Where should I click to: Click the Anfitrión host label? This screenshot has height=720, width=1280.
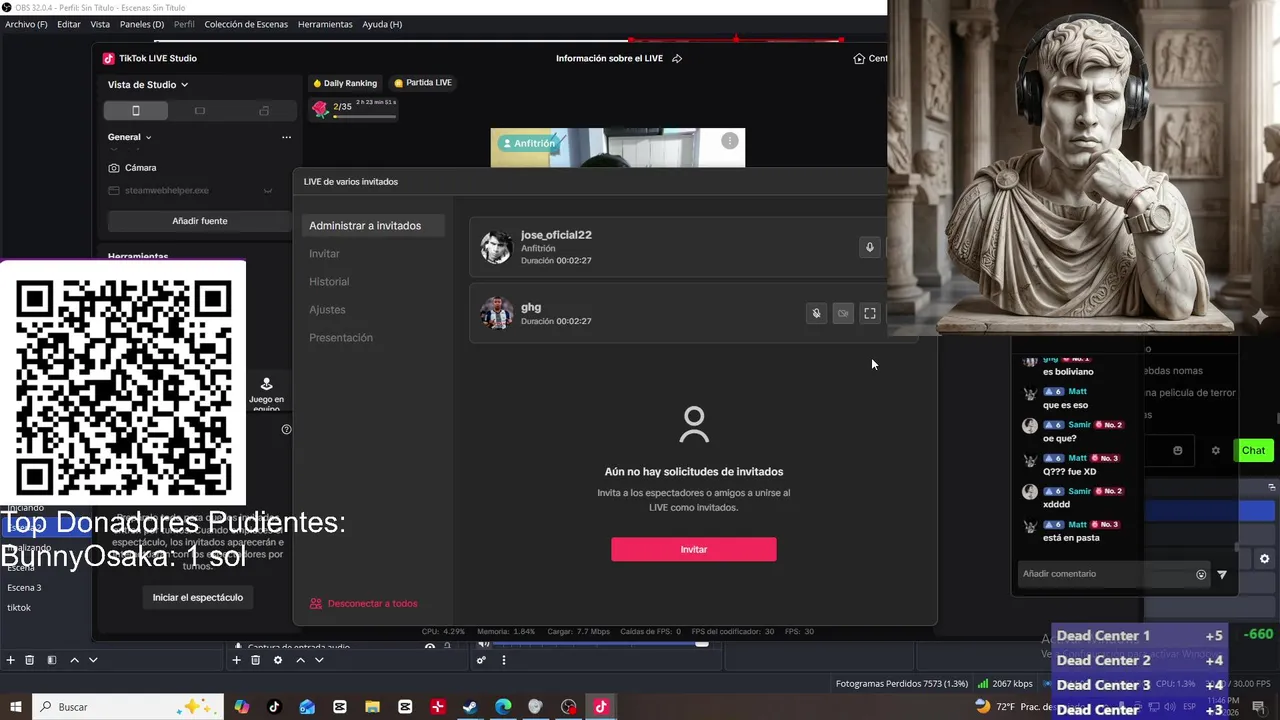[529, 143]
